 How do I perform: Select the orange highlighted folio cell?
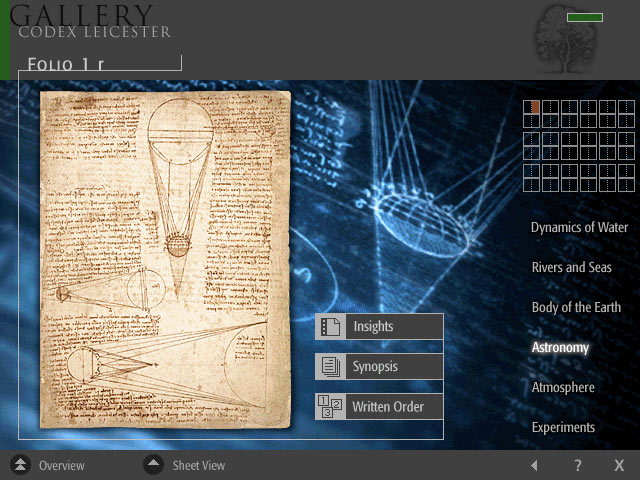pos(535,107)
